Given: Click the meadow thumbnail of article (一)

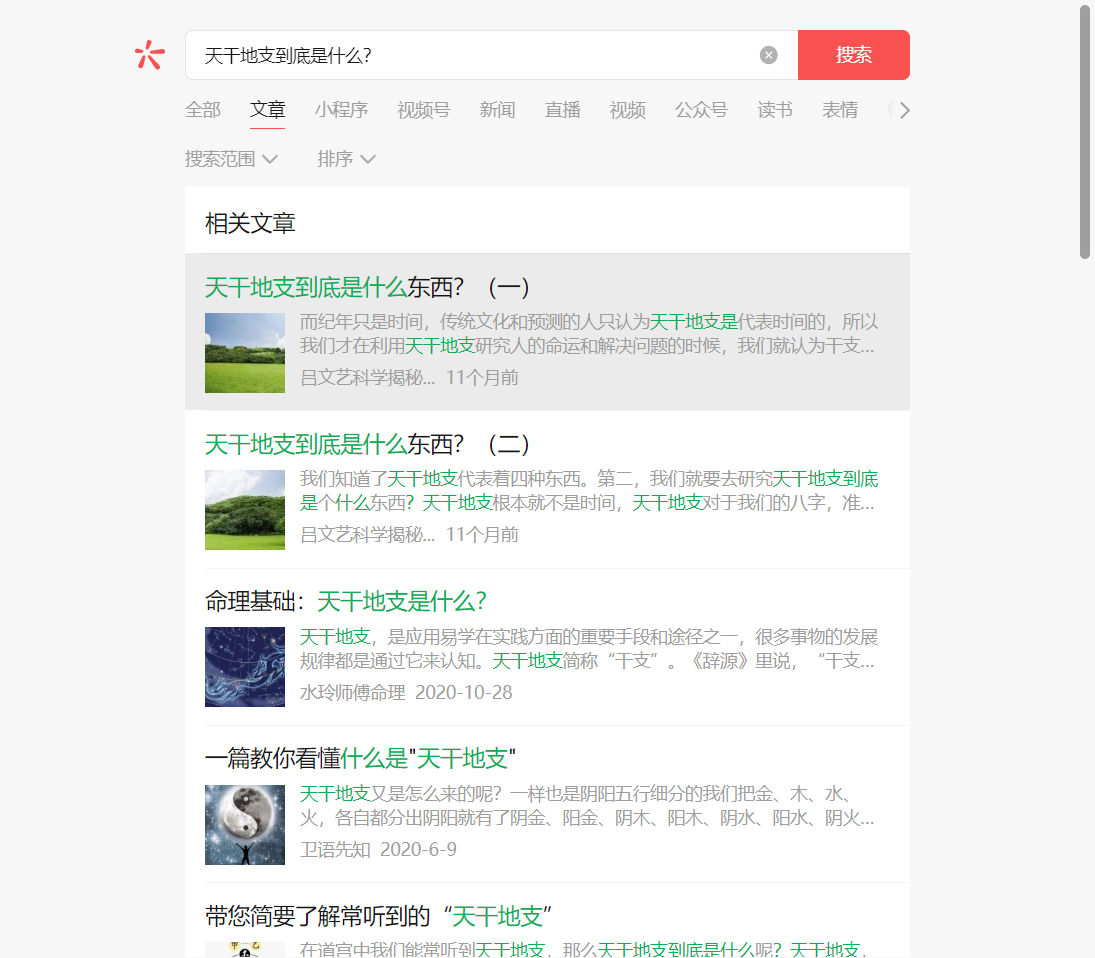Looking at the screenshot, I should [x=244, y=353].
